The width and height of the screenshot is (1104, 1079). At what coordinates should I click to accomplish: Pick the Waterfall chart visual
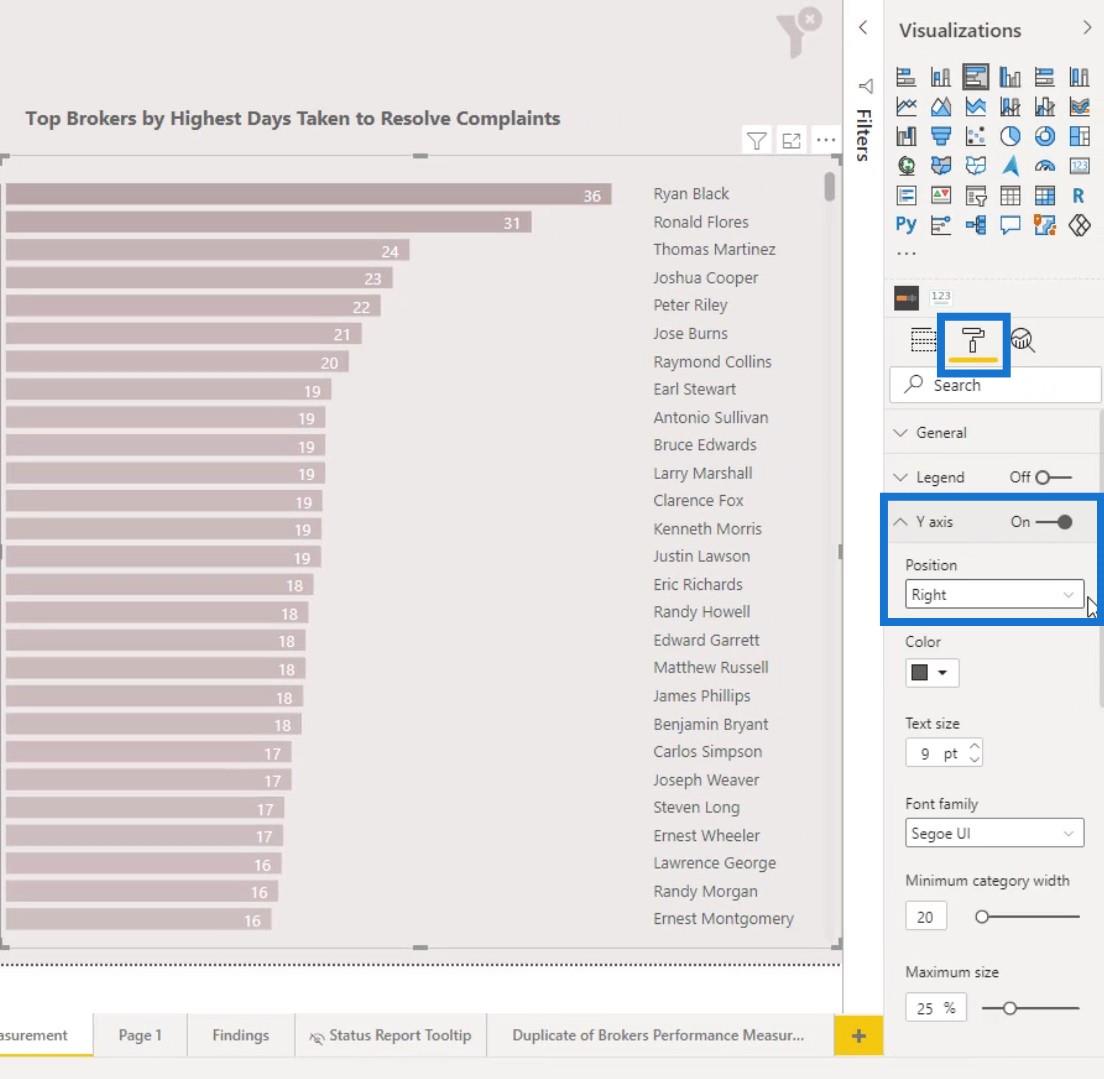point(906,136)
